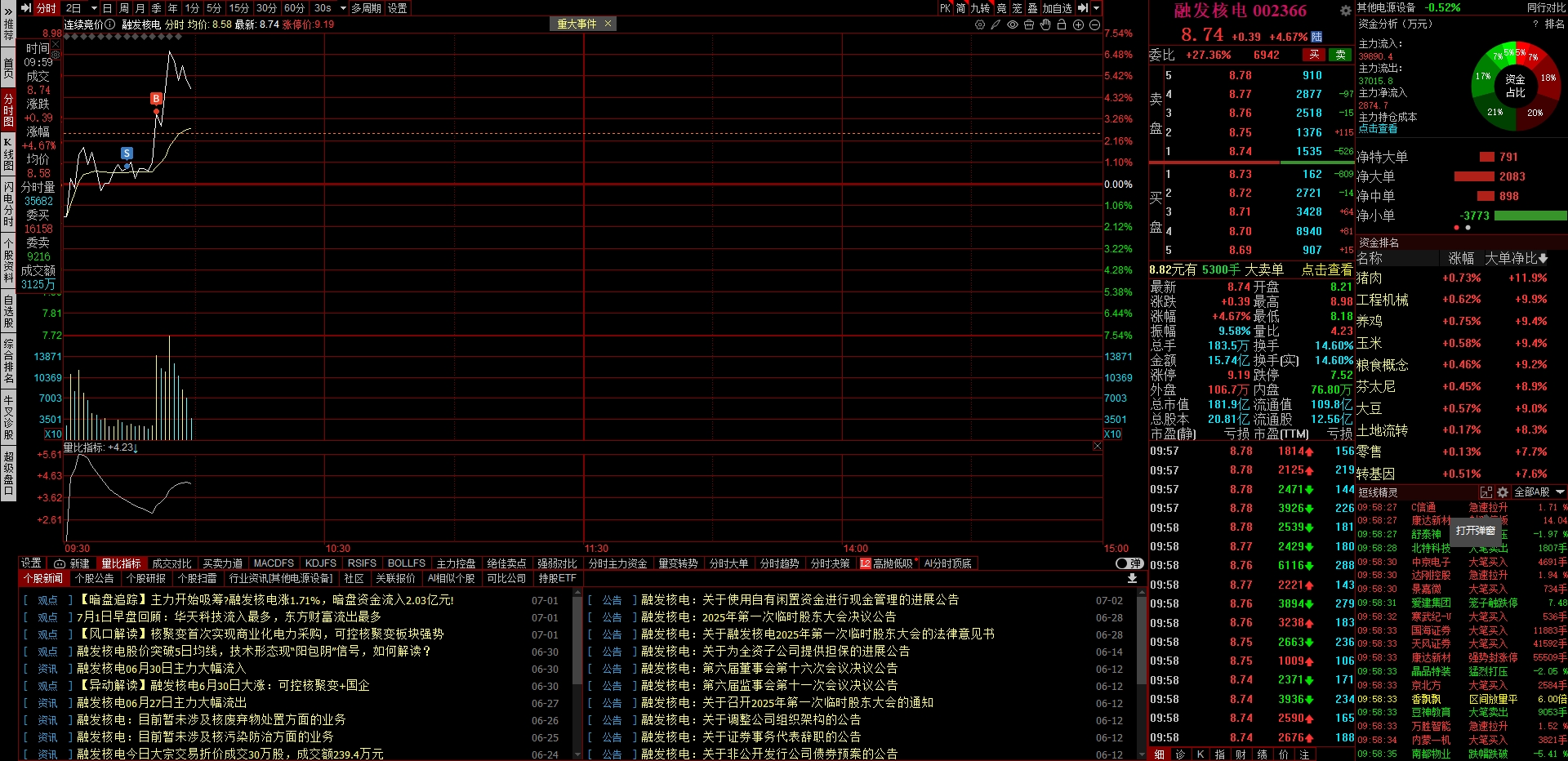Click expand window icon in 短线精灵
This screenshot has width=1568, height=761.
point(1486,492)
